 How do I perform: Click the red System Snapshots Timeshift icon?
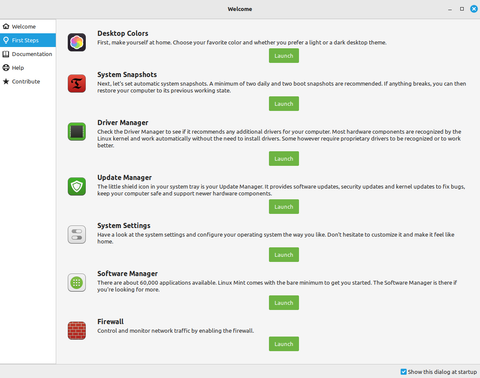click(x=77, y=83)
